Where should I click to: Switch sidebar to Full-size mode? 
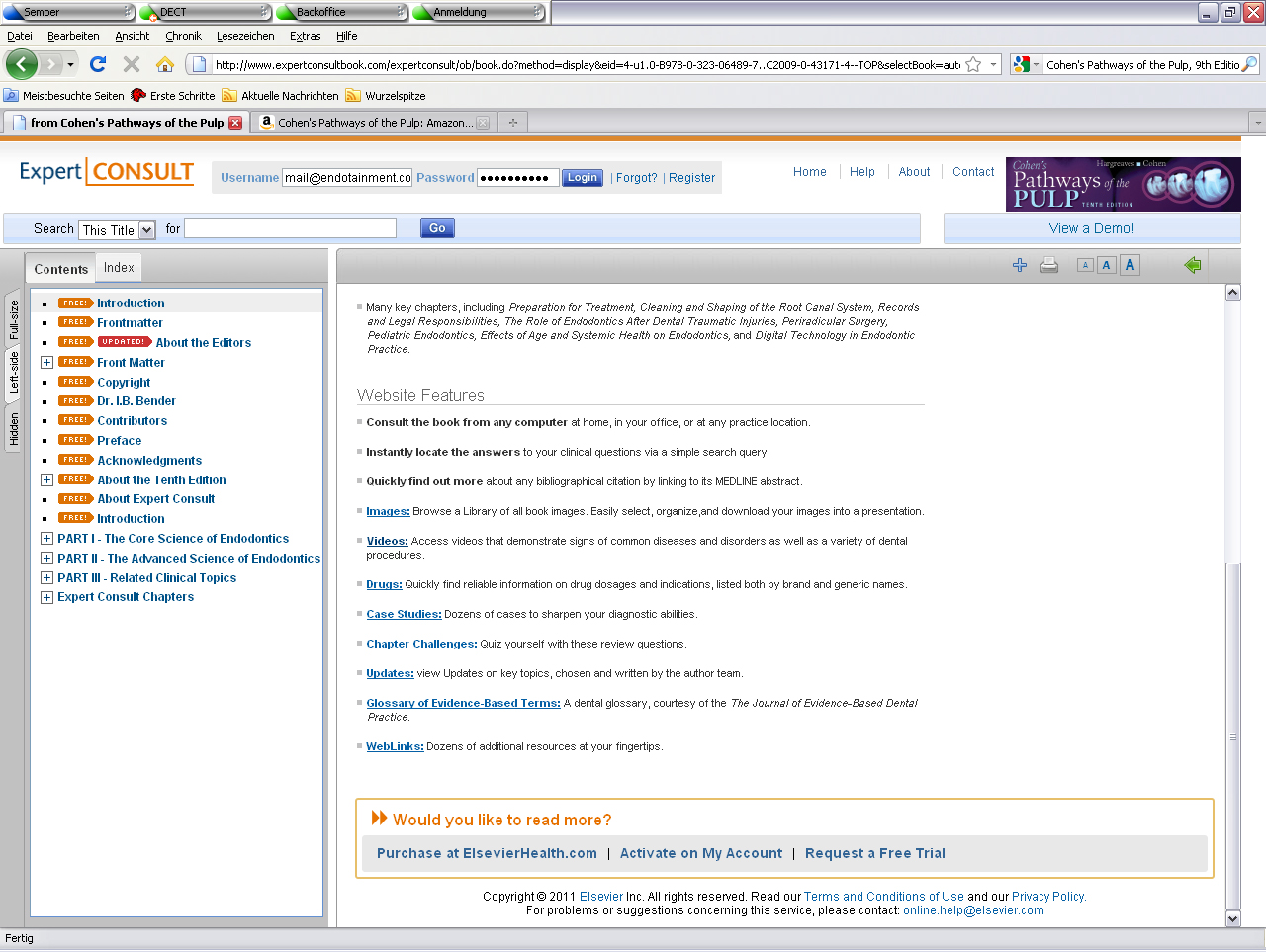pos(14,319)
